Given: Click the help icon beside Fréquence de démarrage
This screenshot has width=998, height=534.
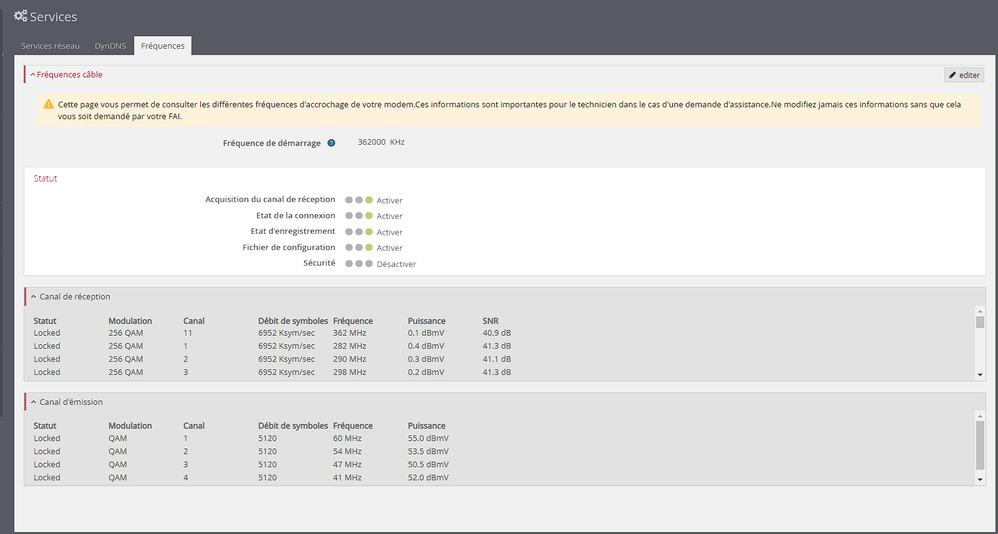Looking at the screenshot, I should pos(331,143).
